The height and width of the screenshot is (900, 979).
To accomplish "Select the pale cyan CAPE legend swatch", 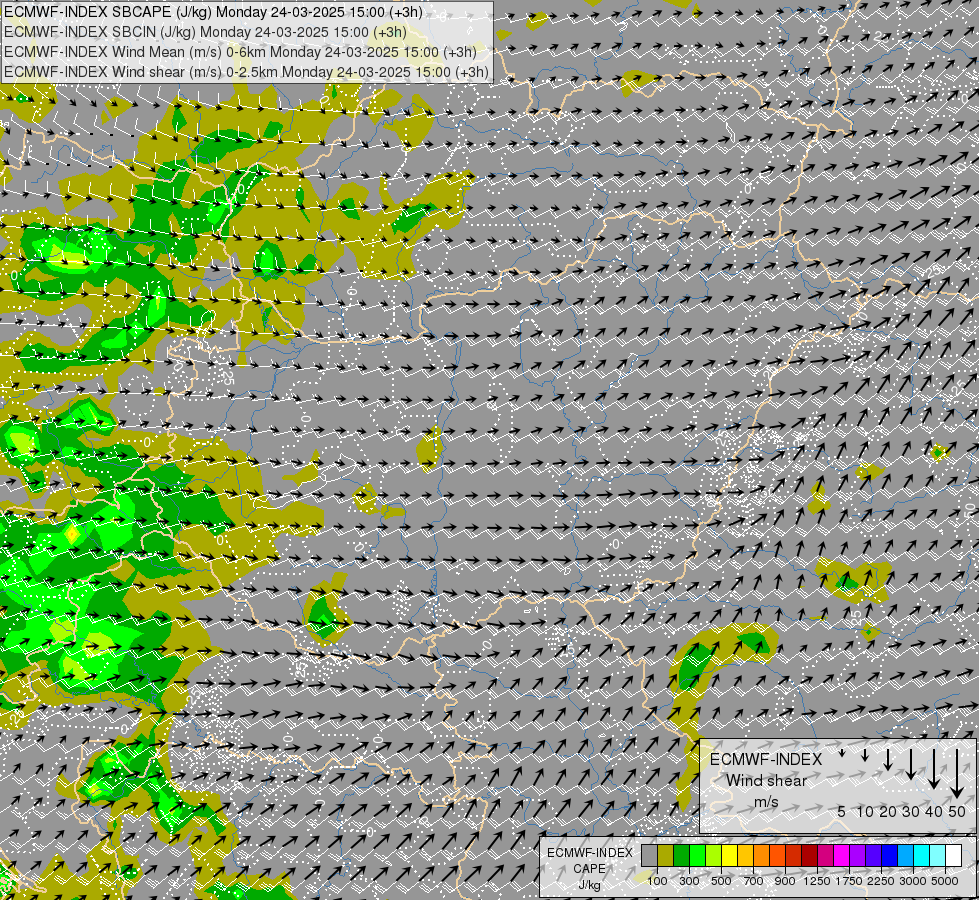I will point(937,856).
